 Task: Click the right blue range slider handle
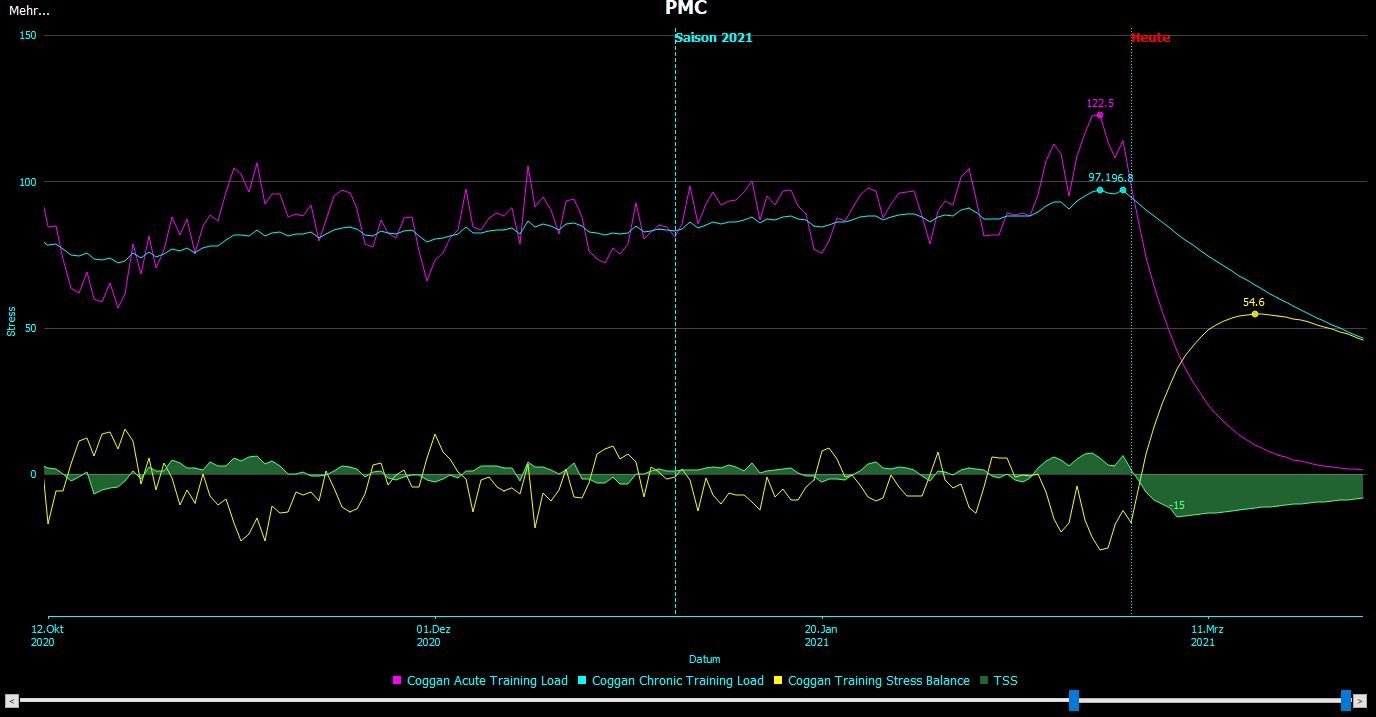[x=1346, y=700]
